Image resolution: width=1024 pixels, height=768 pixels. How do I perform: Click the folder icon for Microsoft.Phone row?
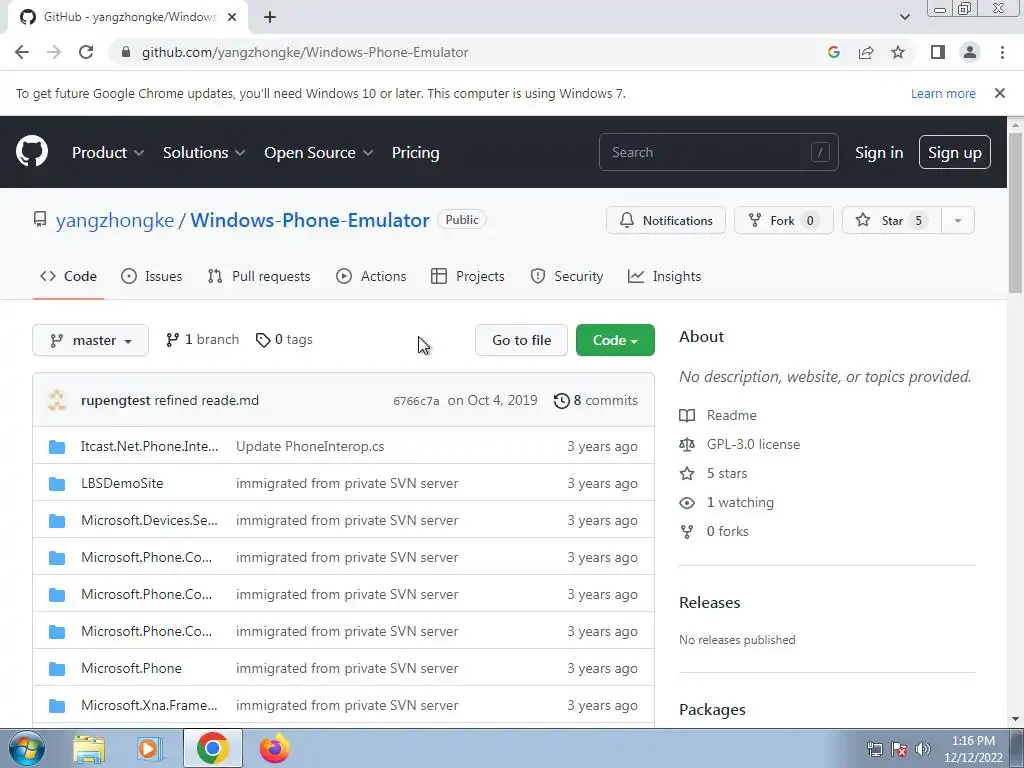tap(57, 669)
